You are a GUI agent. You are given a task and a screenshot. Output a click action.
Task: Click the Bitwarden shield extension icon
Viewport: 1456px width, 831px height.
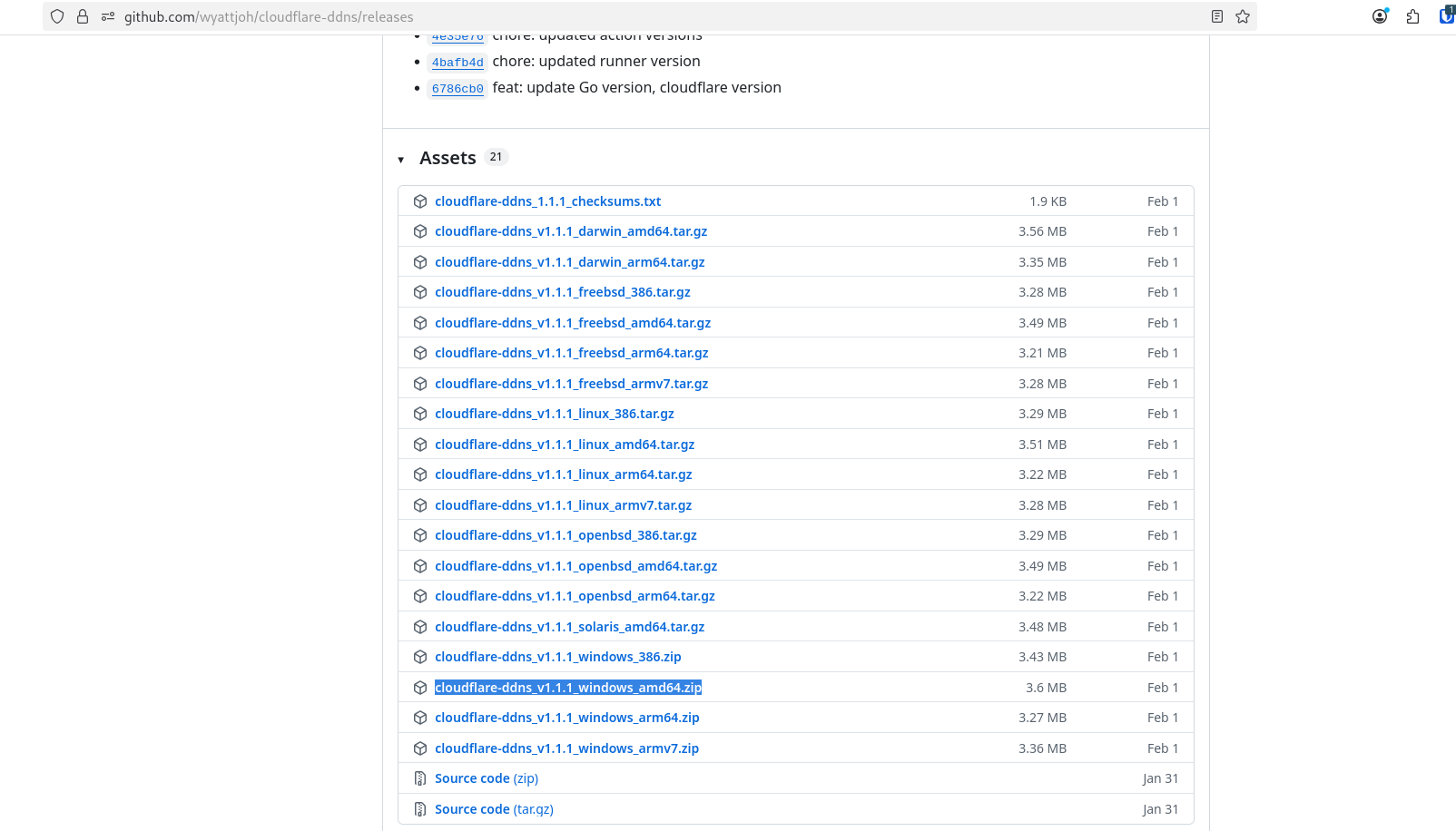(x=1447, y=15)
